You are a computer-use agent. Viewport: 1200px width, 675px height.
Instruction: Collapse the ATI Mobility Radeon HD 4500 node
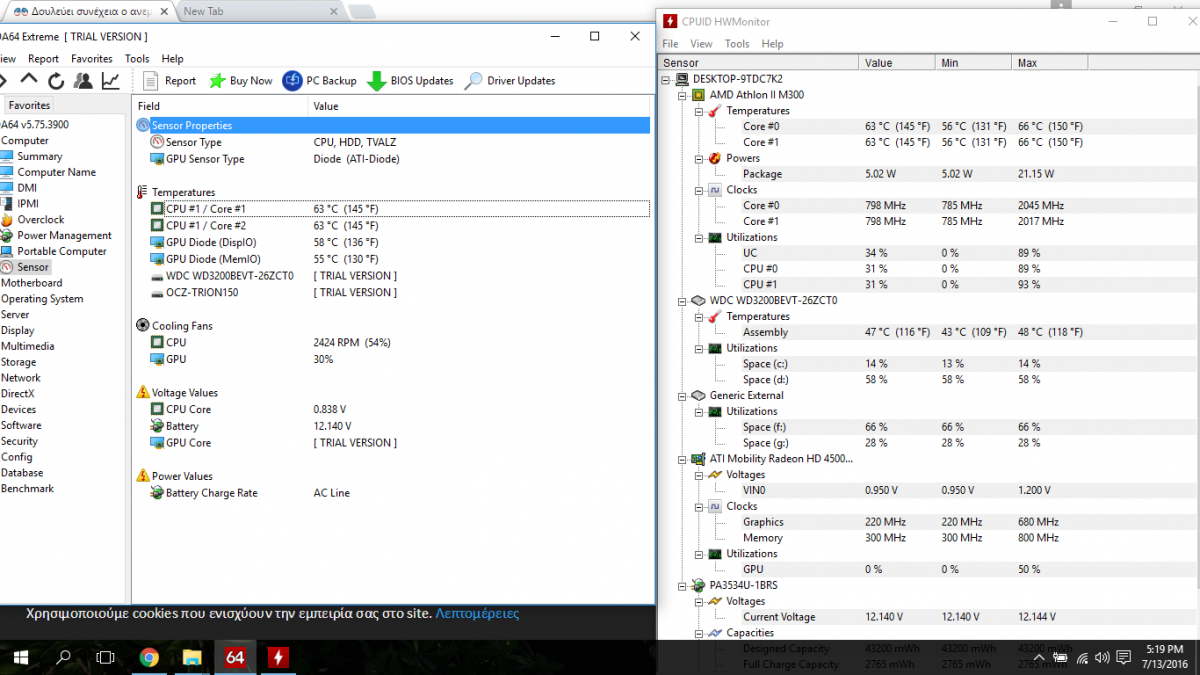click(x=683, y=459)
